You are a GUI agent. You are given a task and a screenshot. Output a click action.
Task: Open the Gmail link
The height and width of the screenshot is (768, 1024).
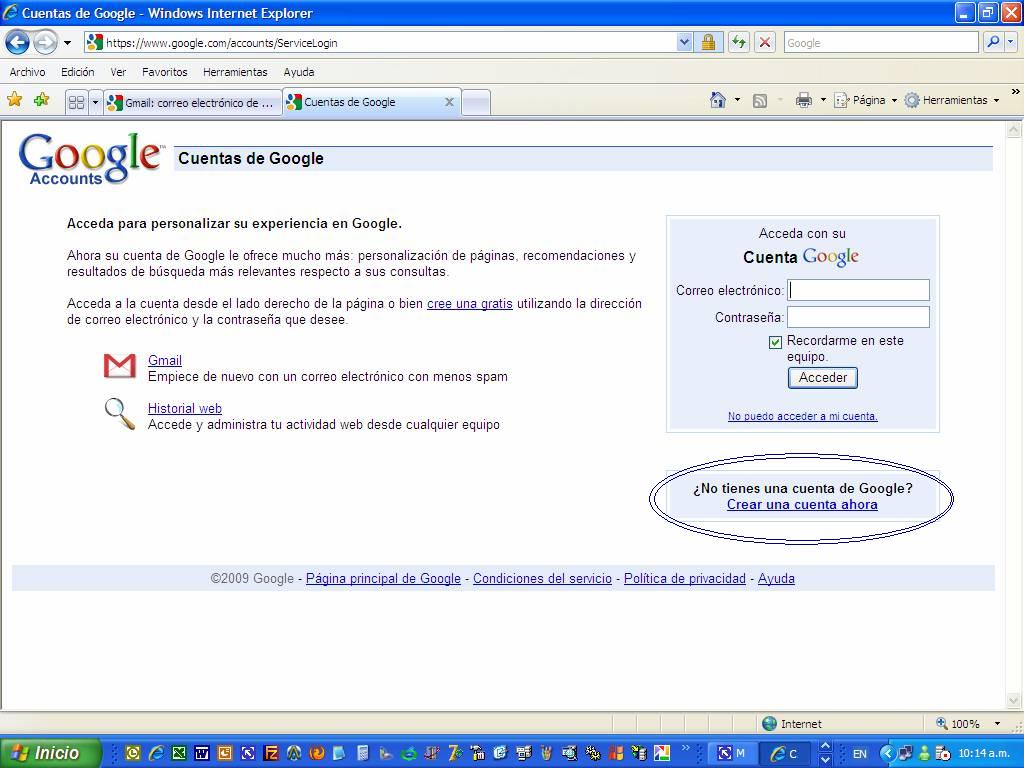click(x=165, y=360)
